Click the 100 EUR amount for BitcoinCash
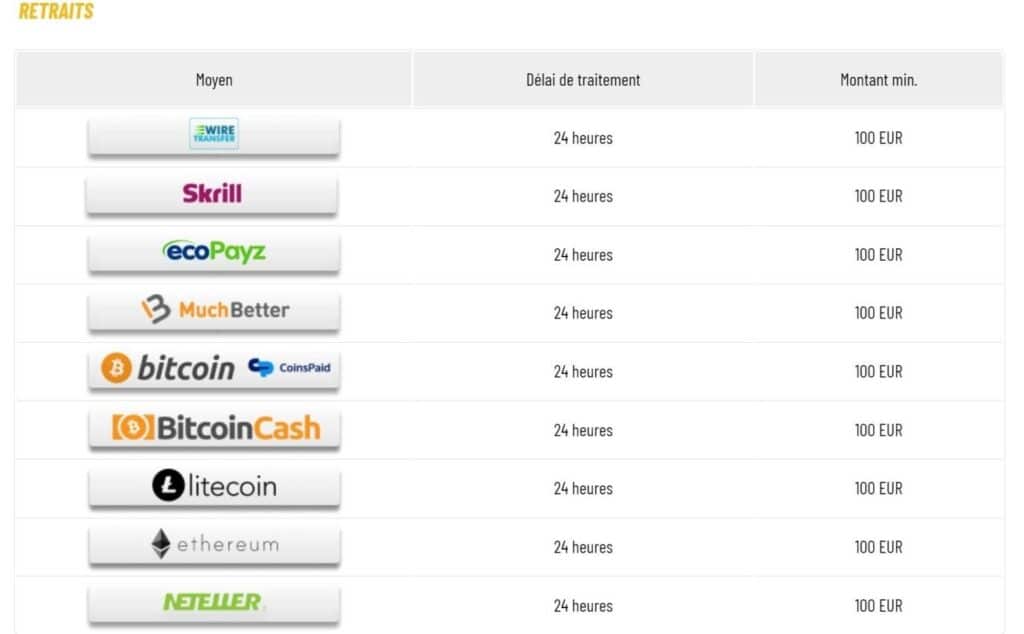 (x=878, y=430)
